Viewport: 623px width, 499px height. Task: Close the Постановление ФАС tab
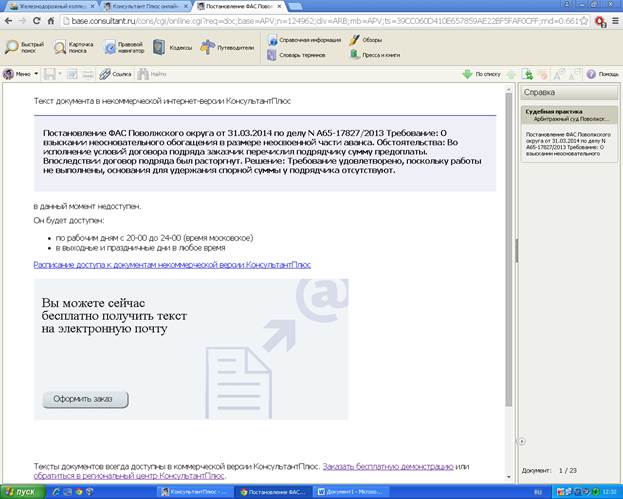tap(279, 6)
